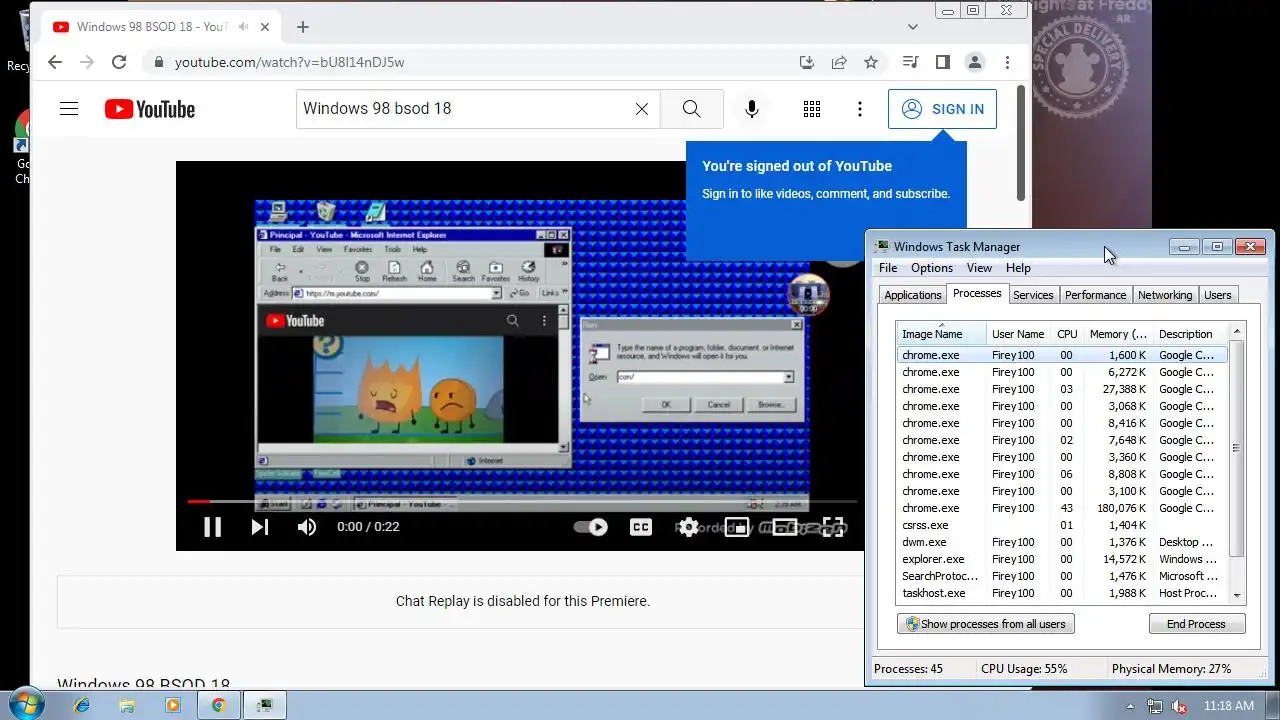Click the YouTube search magnifier button
The height and width of the screenshot is (720, 1280).
tap(692, 109)
